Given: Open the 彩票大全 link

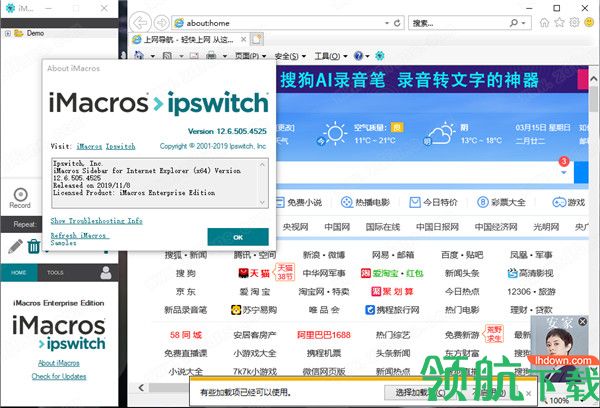Looking at the screenshot, I should coord(502,202).
